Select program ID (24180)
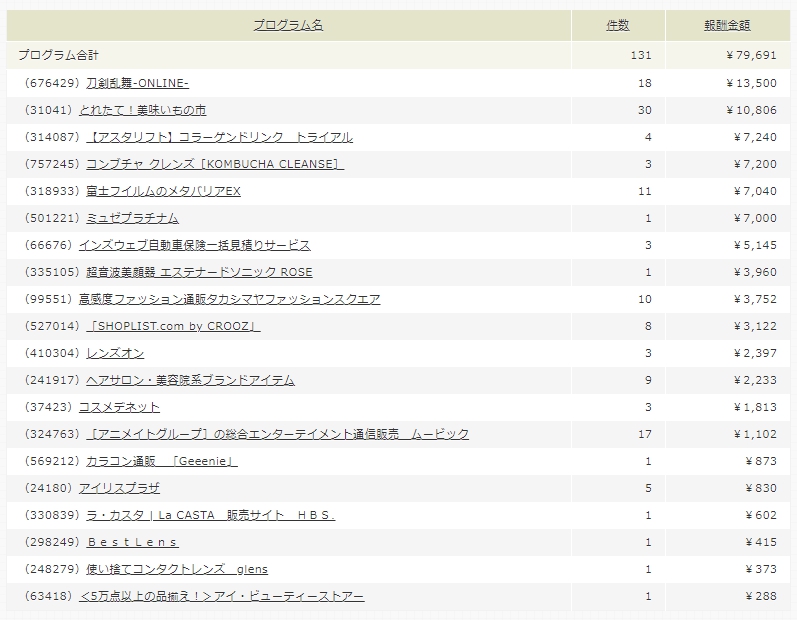 [x=48, y=487]
